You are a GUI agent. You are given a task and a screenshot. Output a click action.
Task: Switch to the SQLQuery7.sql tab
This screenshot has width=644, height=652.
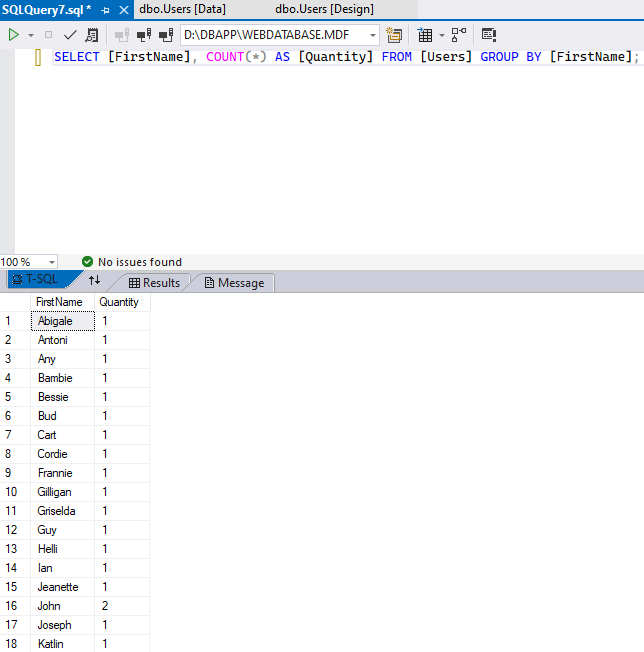pyautogui.click(x=47, y=10)
